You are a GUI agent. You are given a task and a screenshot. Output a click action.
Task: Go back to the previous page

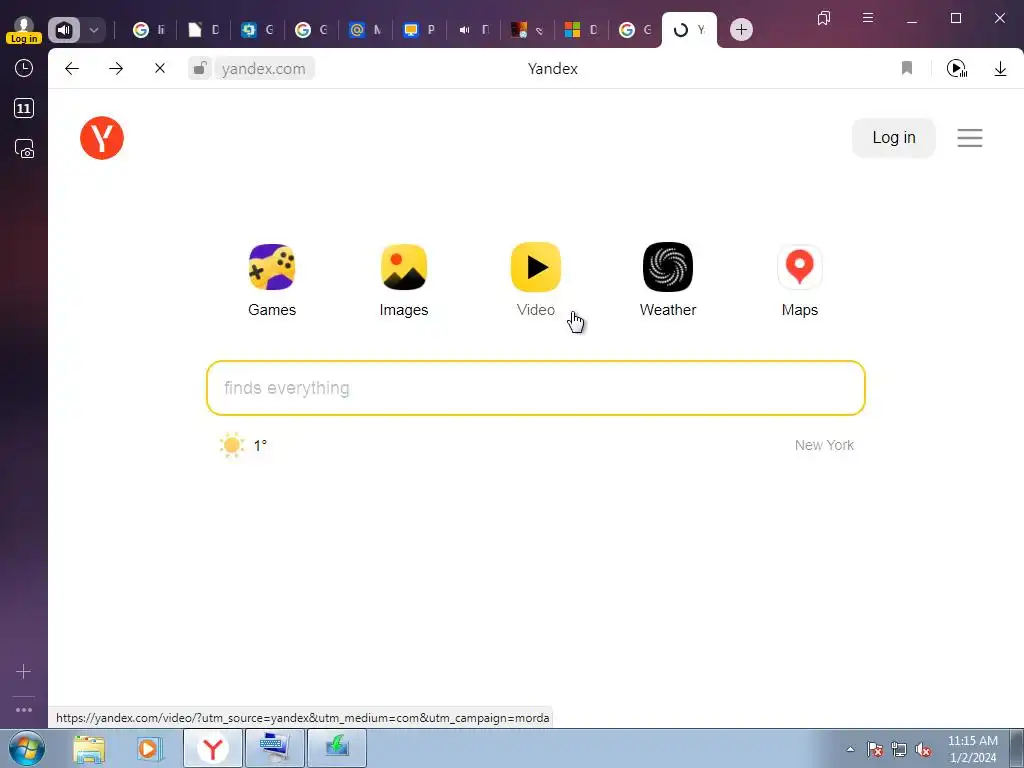[72, 69]
